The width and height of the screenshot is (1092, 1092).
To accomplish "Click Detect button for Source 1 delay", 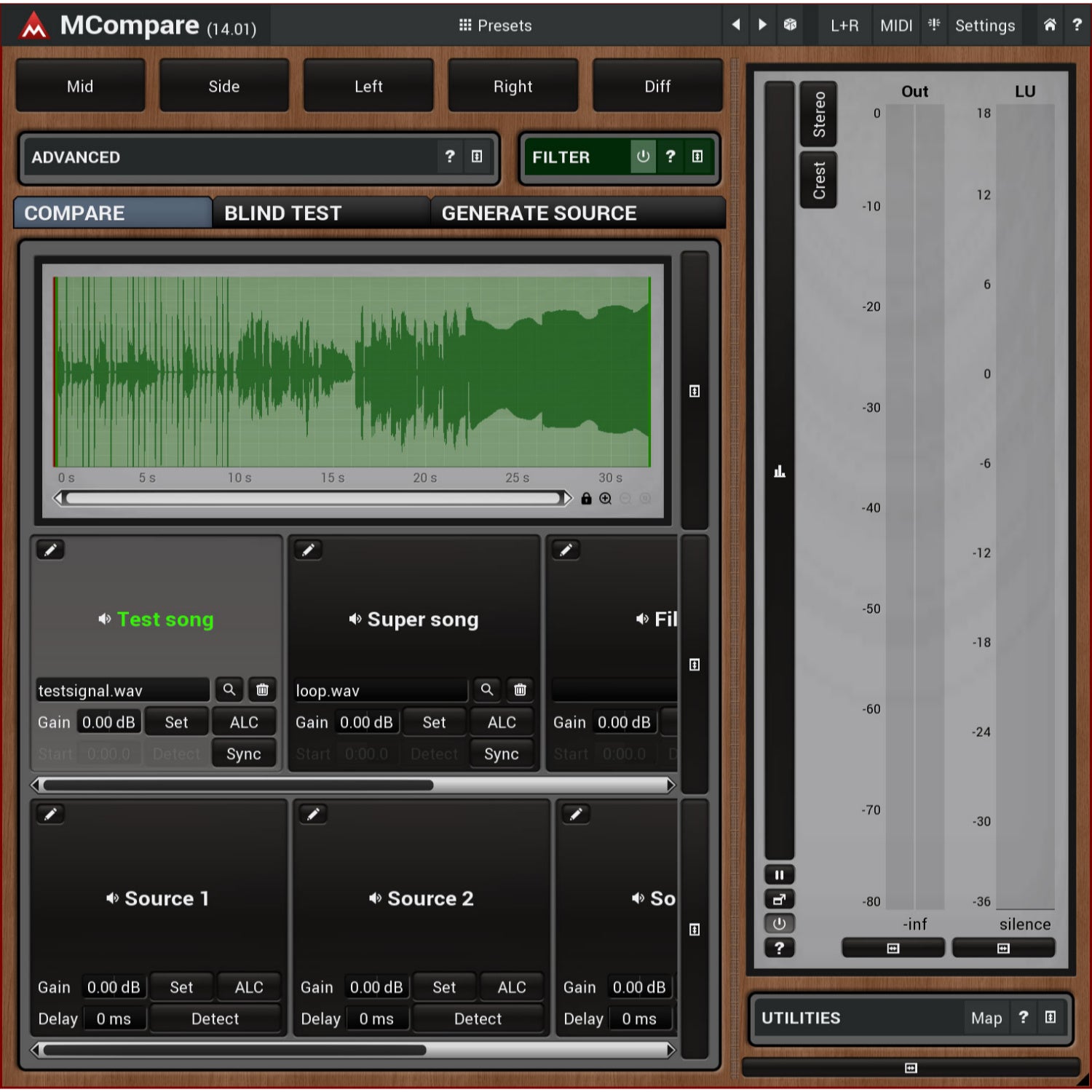I will 215,1018.
